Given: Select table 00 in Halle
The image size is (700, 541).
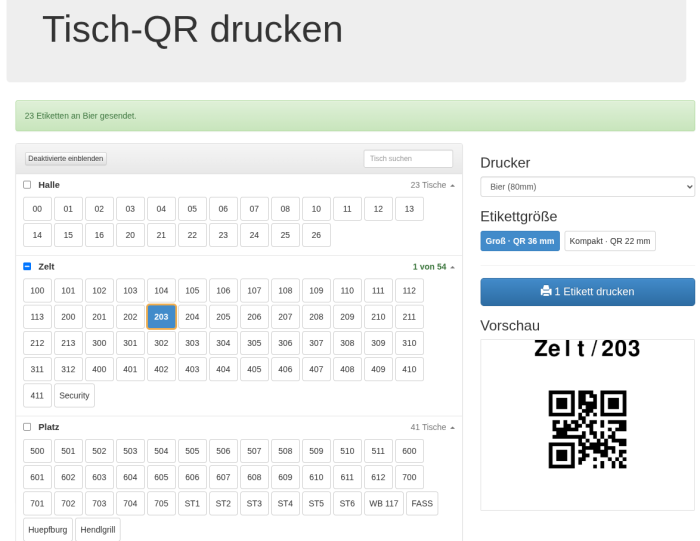Looking at the screenshot, I should coord(38,209).
